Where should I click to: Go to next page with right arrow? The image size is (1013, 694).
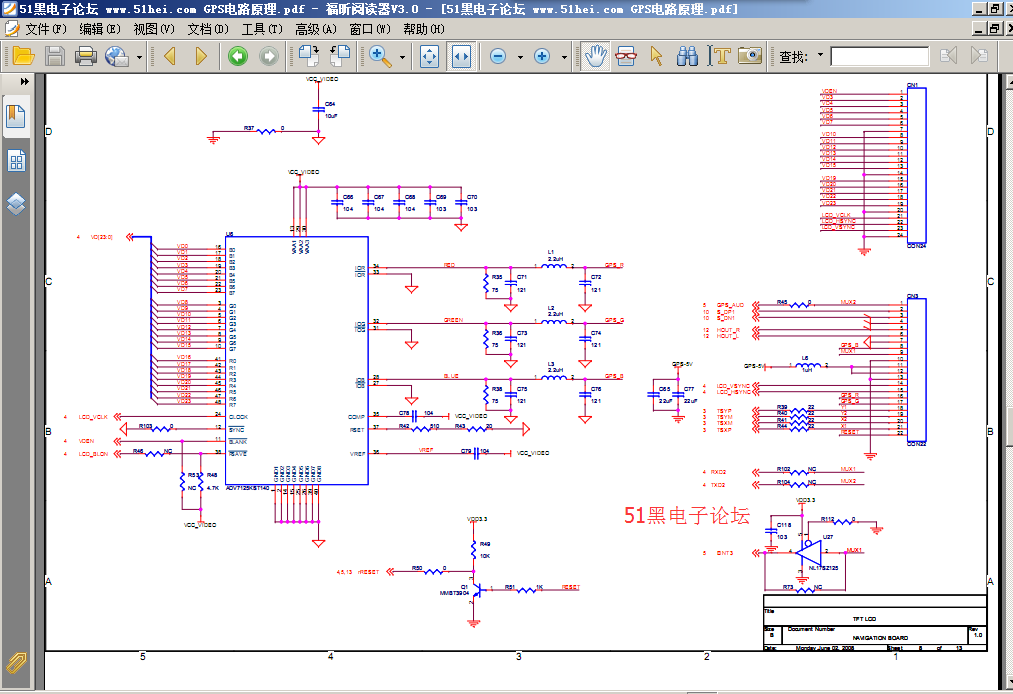[201, 56]
